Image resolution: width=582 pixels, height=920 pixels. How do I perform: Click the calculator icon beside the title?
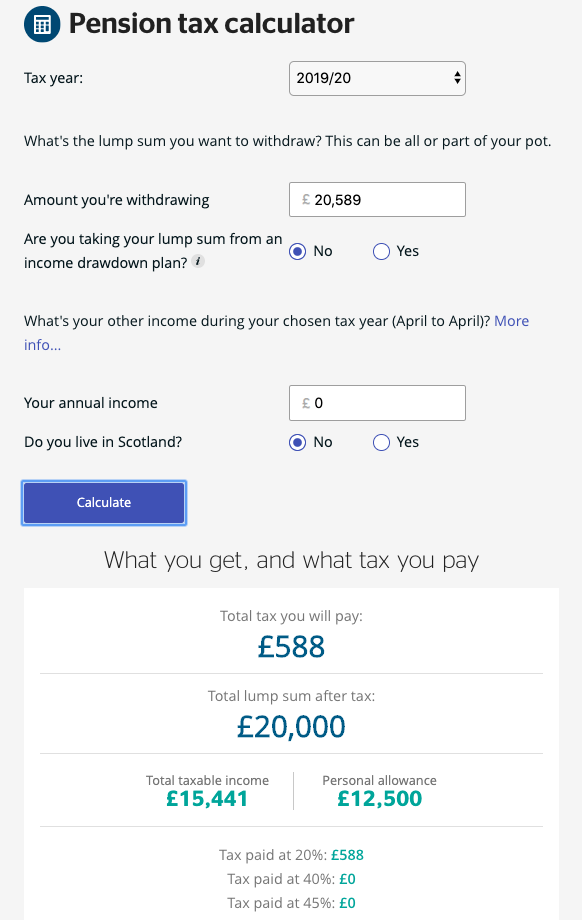click(42, 25)
